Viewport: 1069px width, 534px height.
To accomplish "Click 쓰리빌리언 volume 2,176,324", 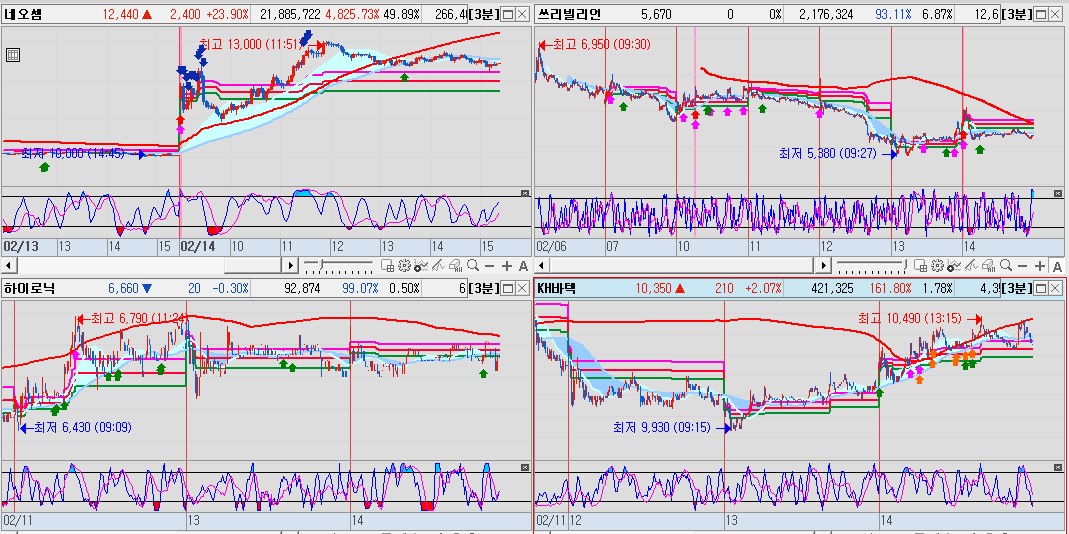I will click(826, 14).
